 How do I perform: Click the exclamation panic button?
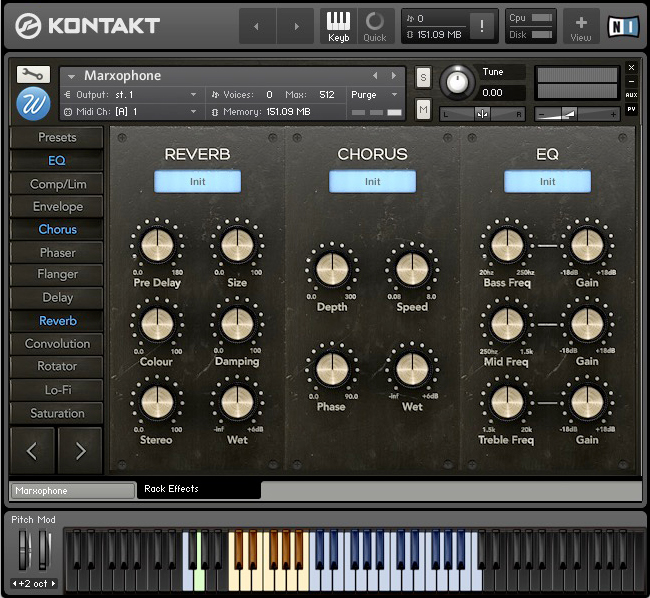[482, 27]
